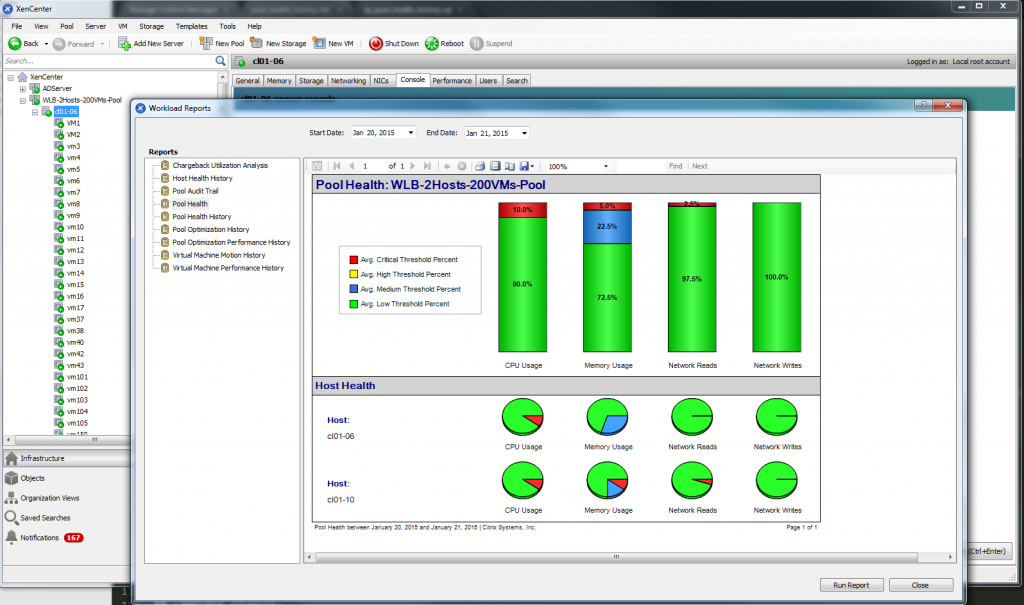Click the Notifications panel item
The height and width of the screenshot is (605, 1024).
coord(42,537)
